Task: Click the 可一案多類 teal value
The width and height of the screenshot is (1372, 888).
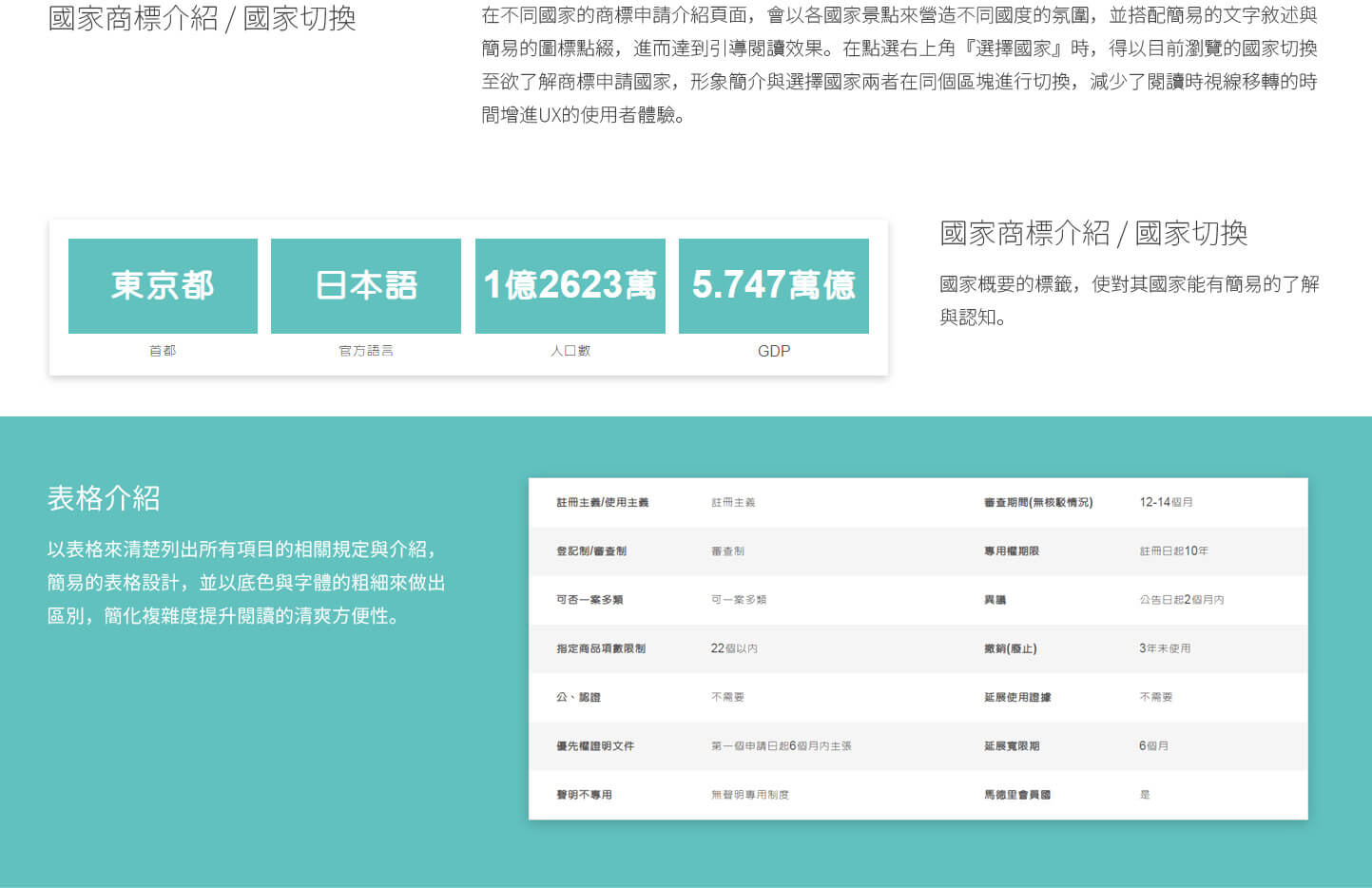Action: coord(738,599)
